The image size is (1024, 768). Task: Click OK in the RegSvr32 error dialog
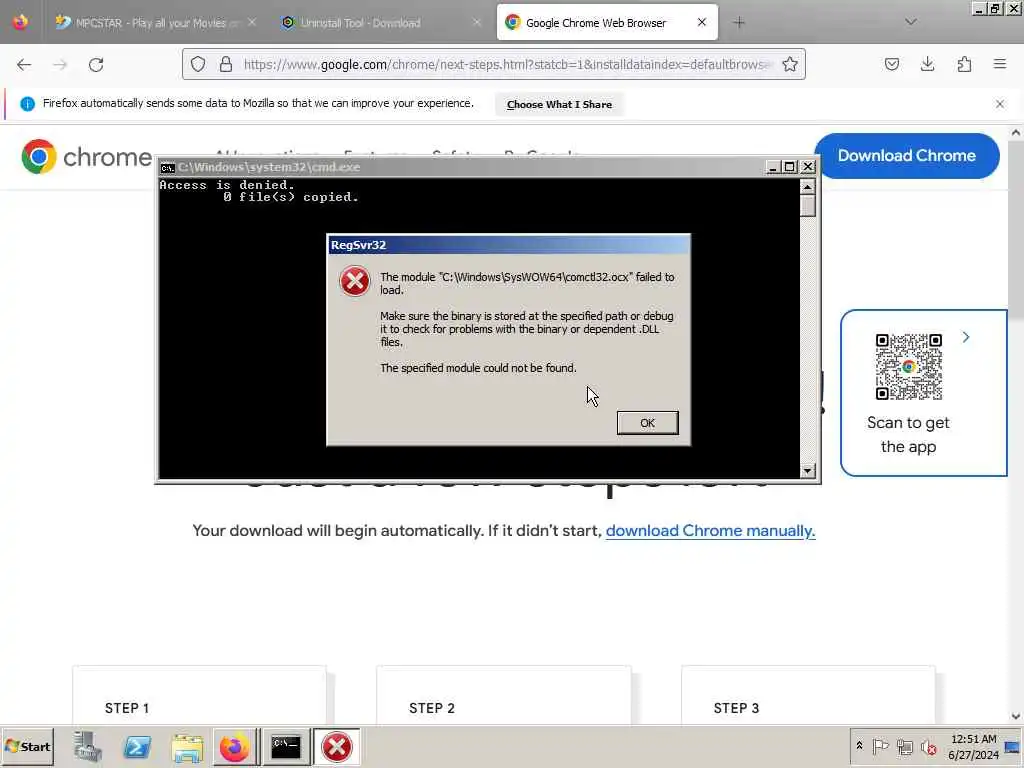pos(647,423)
